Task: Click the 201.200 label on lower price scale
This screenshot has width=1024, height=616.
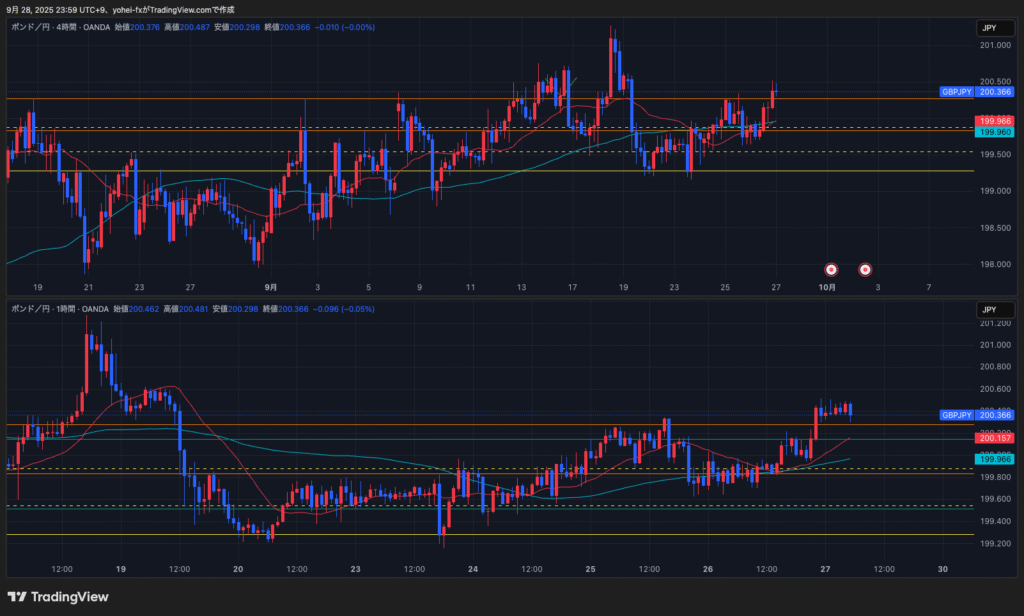Action: [x=994, y=323]
